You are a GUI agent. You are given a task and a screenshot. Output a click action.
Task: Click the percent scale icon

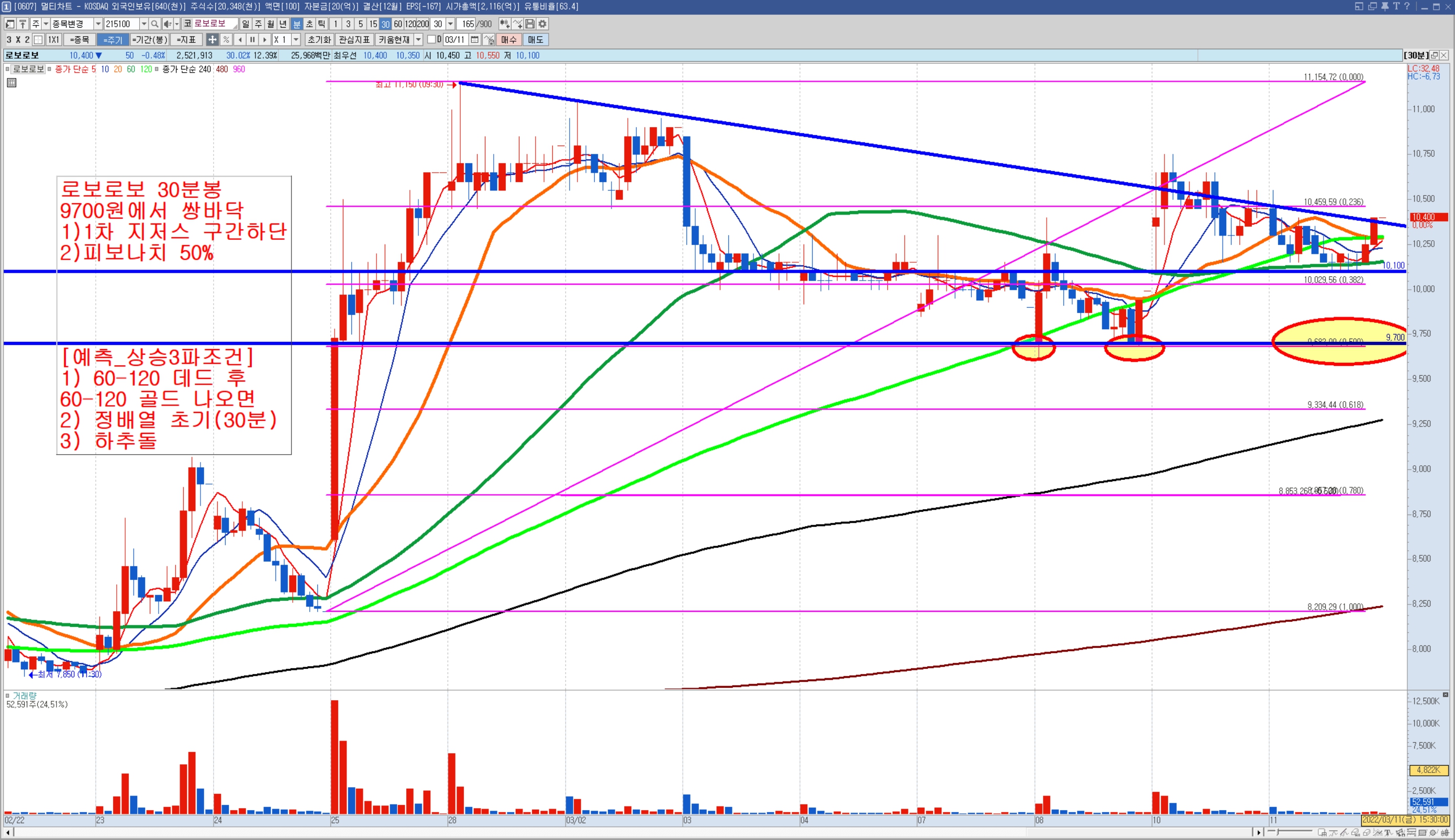point(226,40)
